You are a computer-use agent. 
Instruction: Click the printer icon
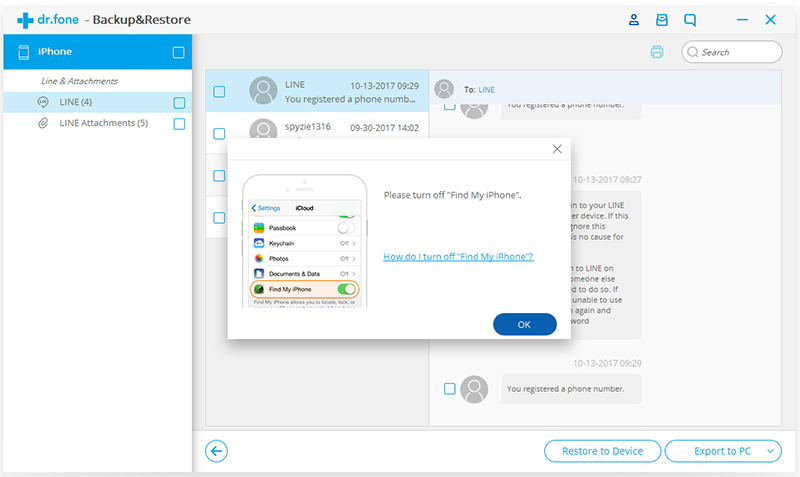tap(657, 52)
